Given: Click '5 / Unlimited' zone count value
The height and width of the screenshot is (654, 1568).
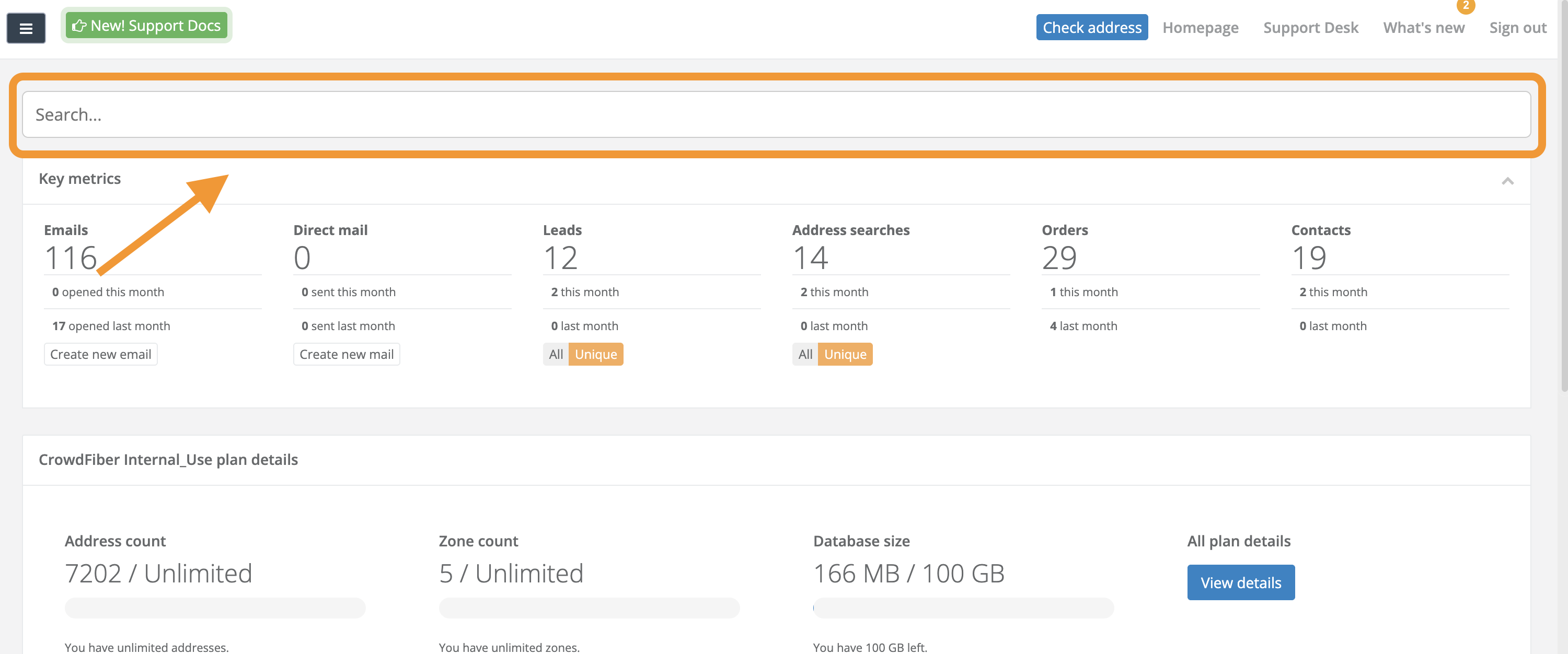Looking at the screenshot, I should coord(511,573).
